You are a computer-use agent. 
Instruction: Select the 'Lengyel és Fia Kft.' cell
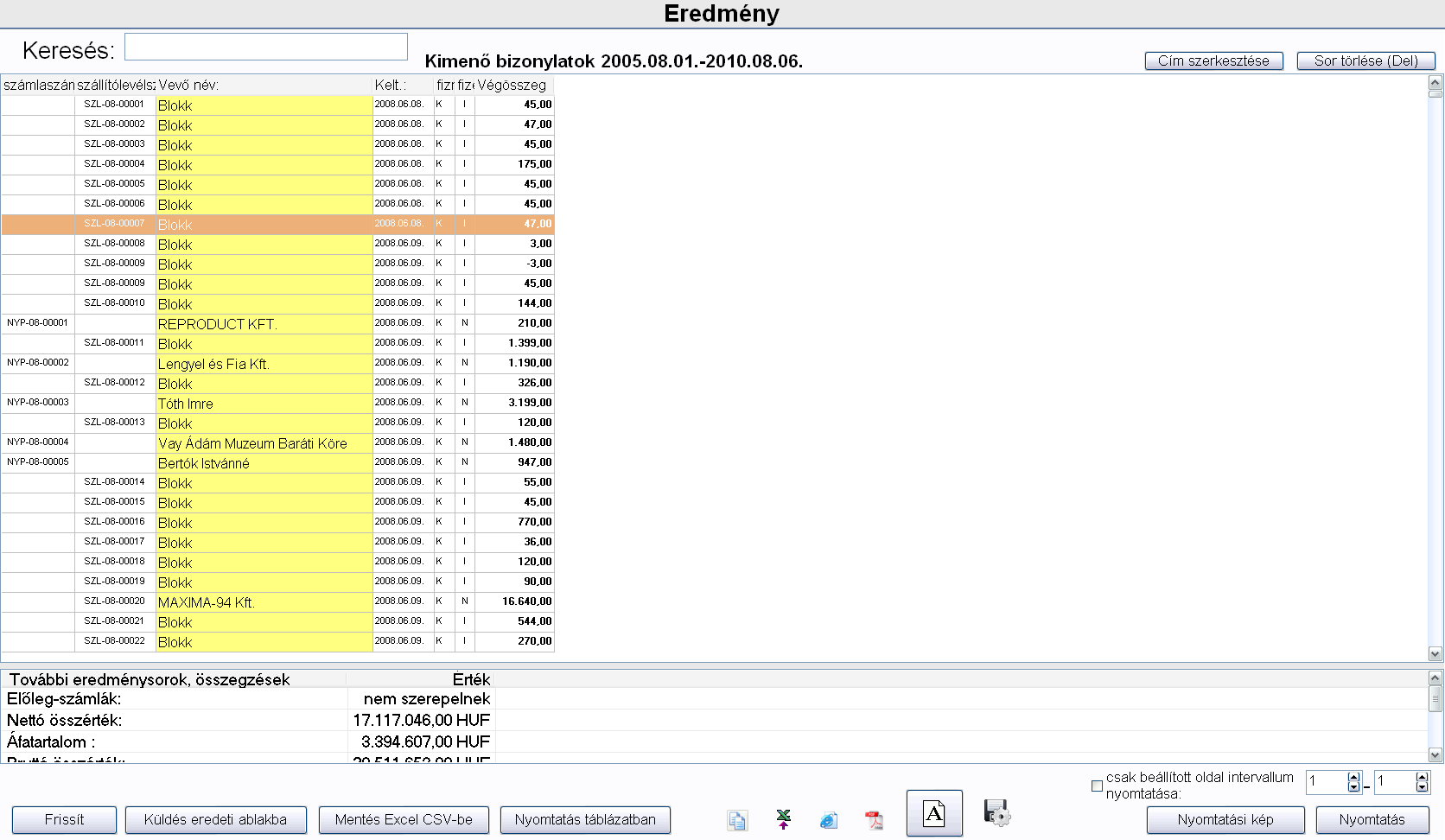(264, 364)
